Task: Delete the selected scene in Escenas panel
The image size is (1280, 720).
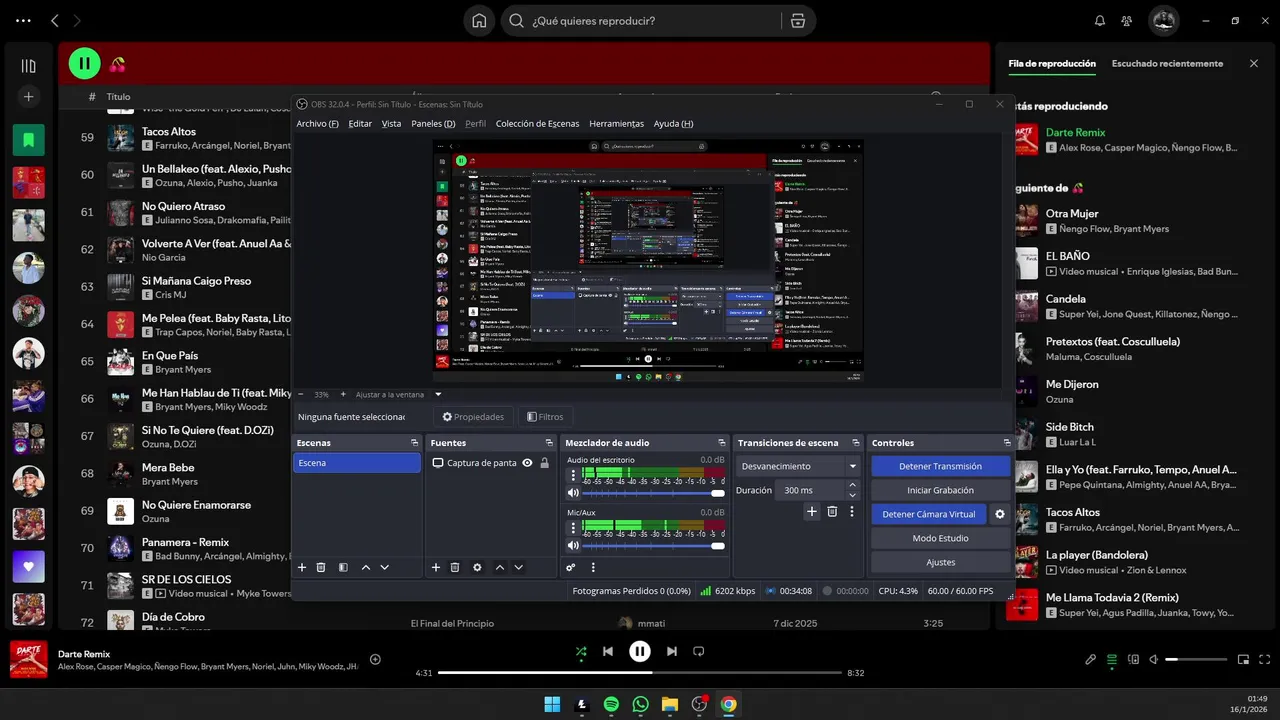Action: click(x=321, y=567)
